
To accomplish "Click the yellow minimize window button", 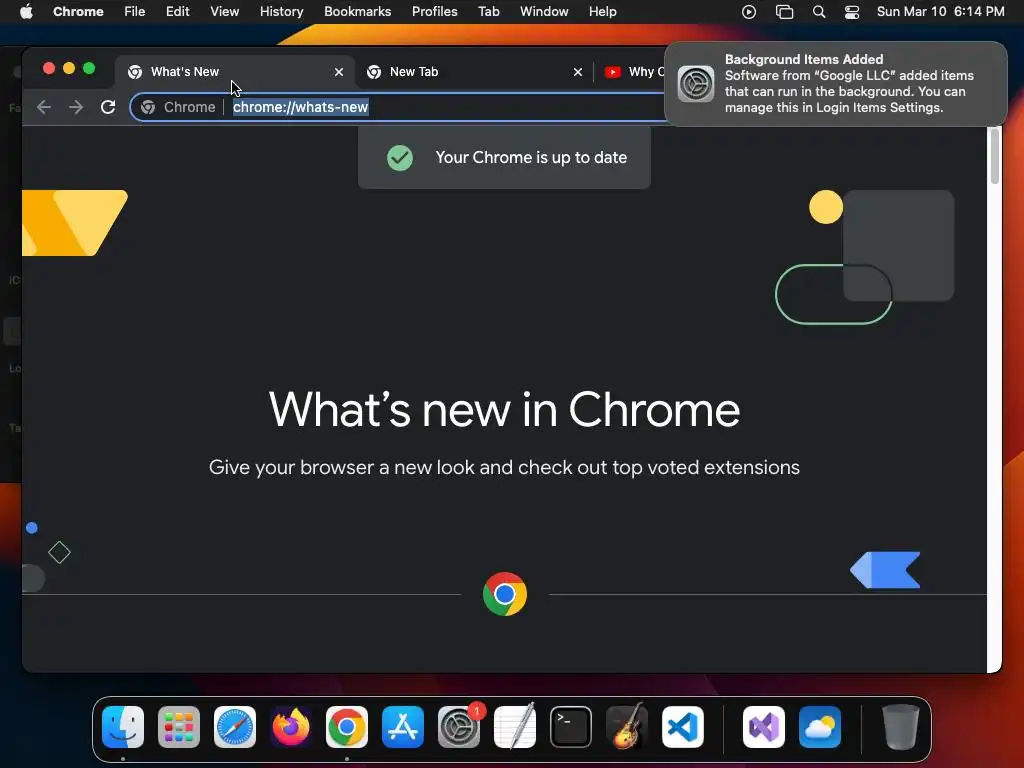I will pos(69,69).
